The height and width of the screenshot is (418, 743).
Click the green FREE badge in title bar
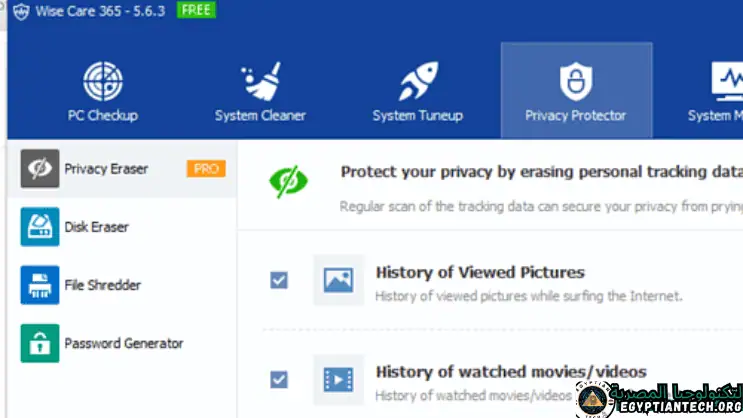[196, 11]
